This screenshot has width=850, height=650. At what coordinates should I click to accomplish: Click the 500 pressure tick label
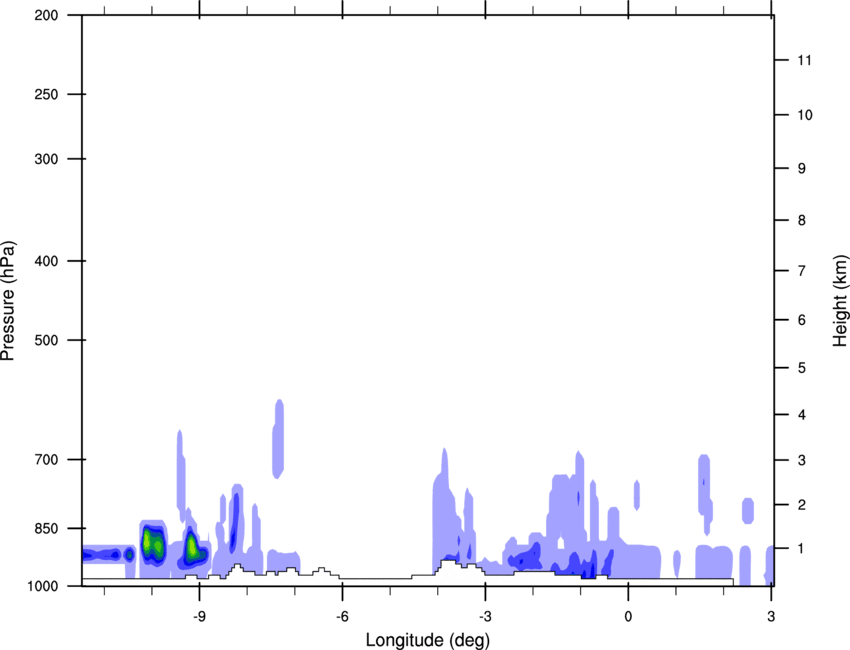(x=46, y=340)
